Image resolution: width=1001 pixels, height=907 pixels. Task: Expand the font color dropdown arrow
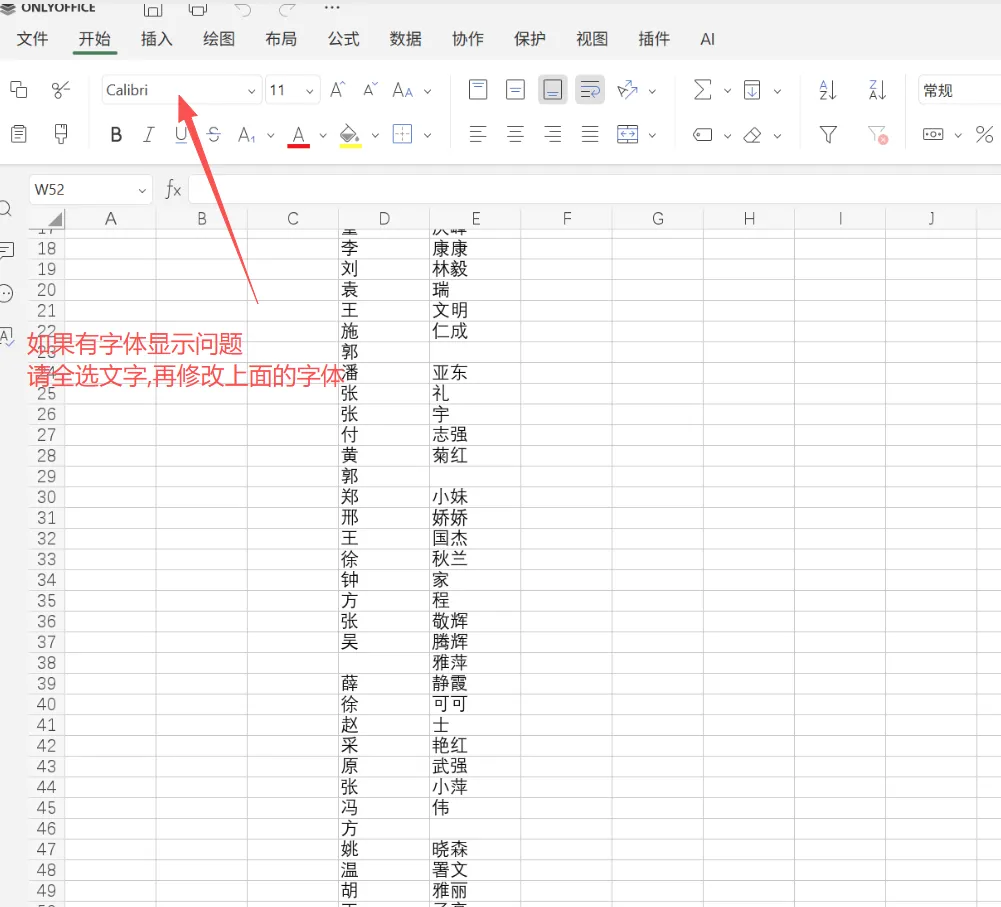pos(323,135)
